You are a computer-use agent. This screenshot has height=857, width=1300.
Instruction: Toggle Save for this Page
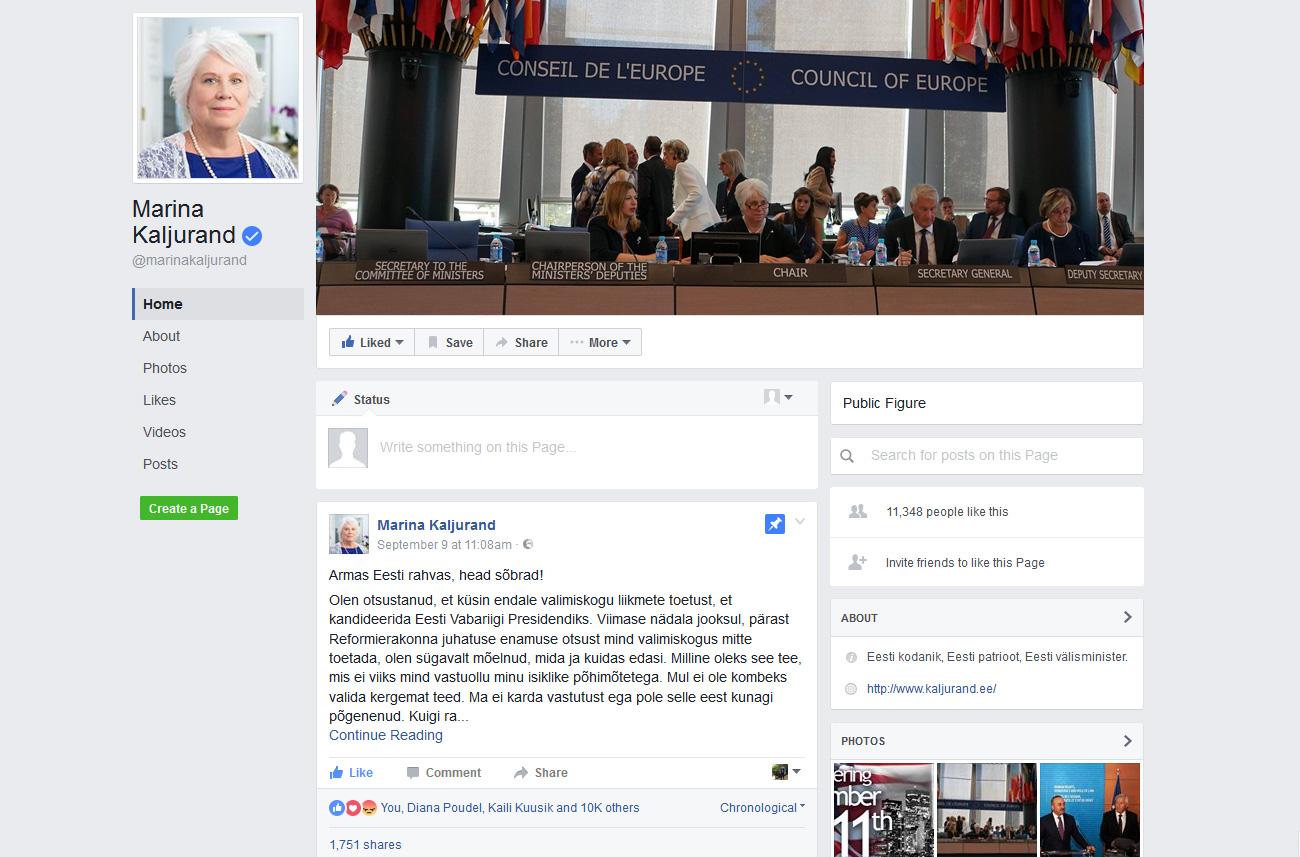449,342
